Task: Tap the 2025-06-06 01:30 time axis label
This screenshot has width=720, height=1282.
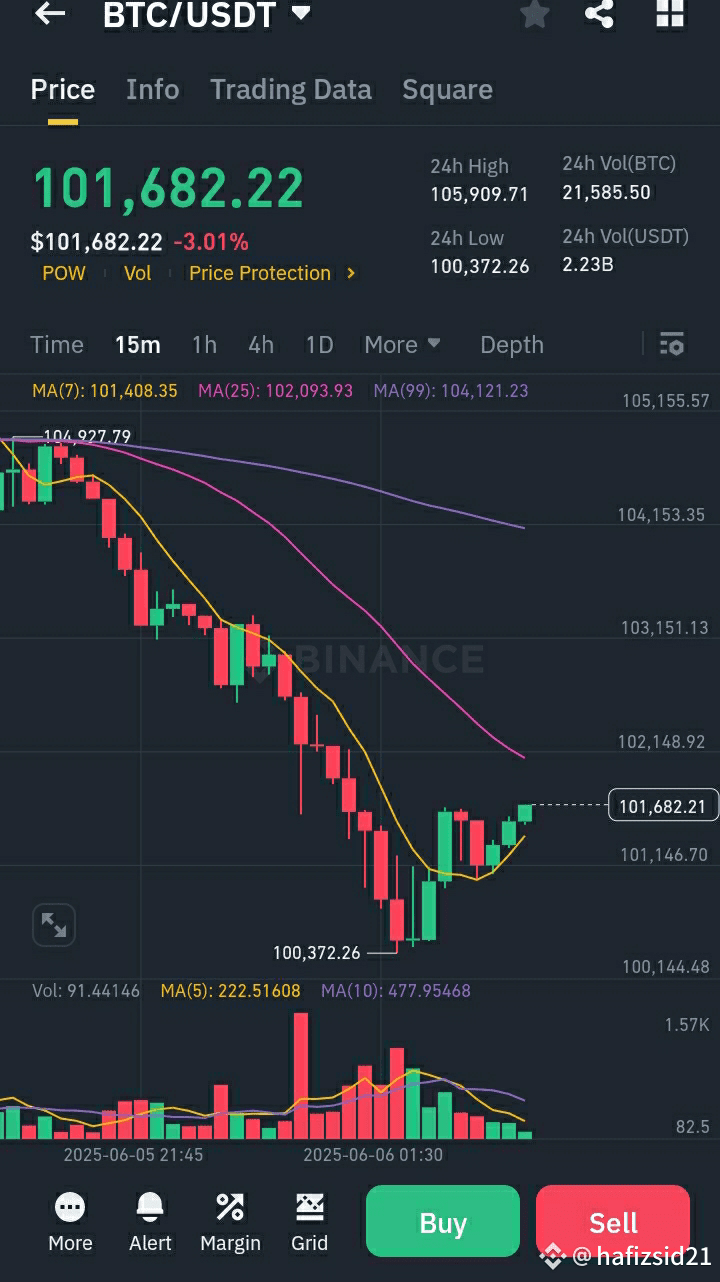Action: coord(373,1155)
